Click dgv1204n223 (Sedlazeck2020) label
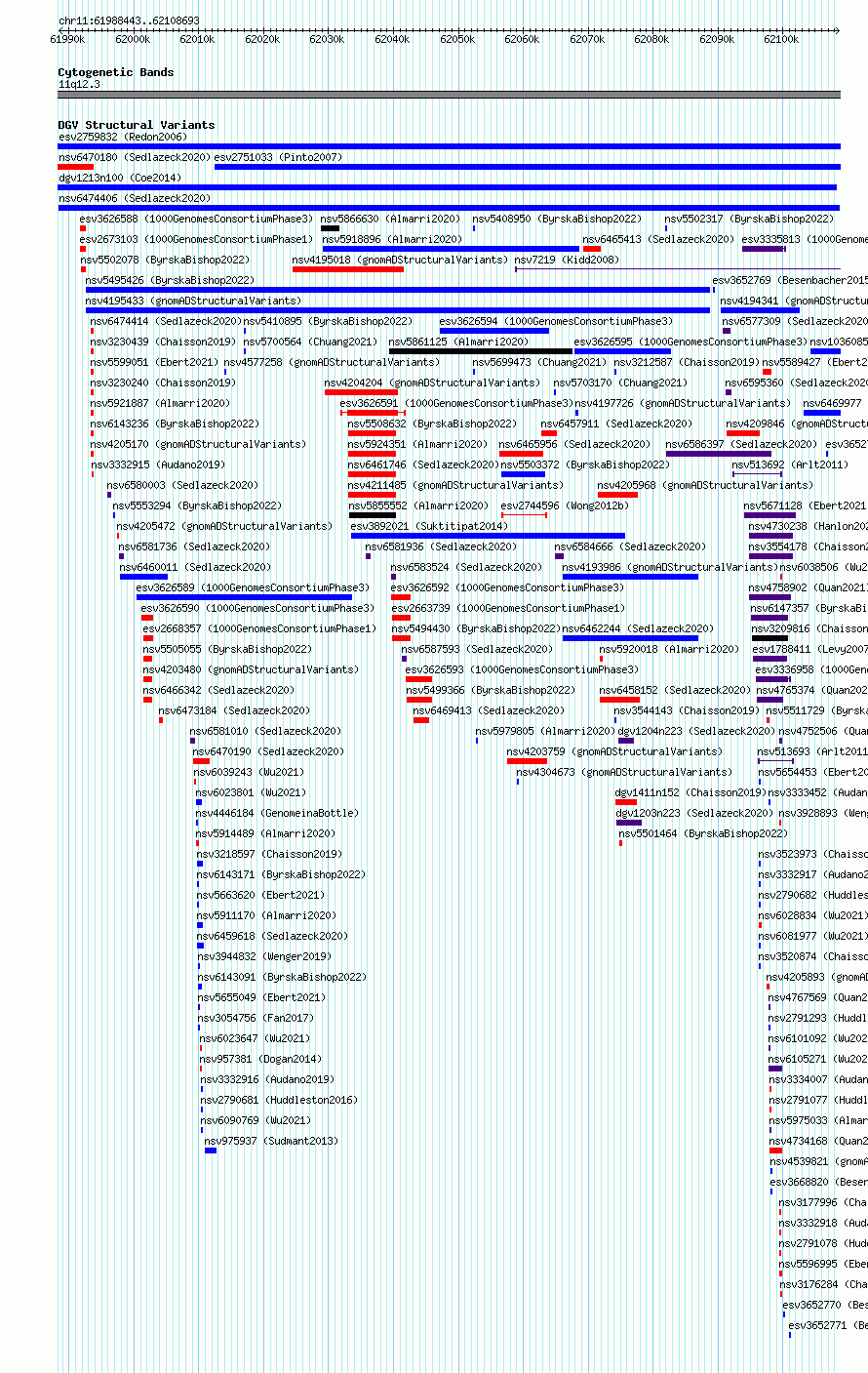868x1373 pixels. pyautogui.click(x=697, y=731)
